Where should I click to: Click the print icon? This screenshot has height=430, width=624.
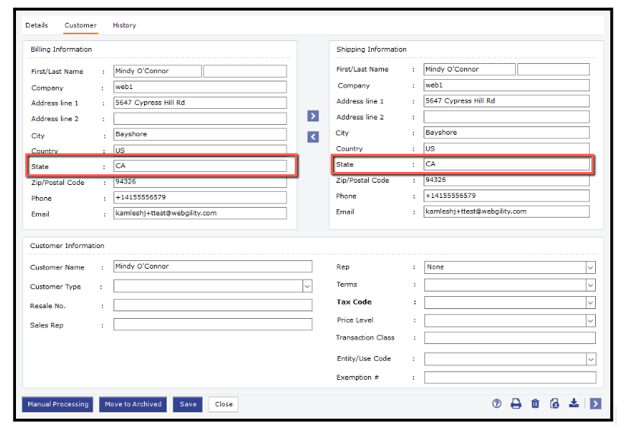point(516,404)
